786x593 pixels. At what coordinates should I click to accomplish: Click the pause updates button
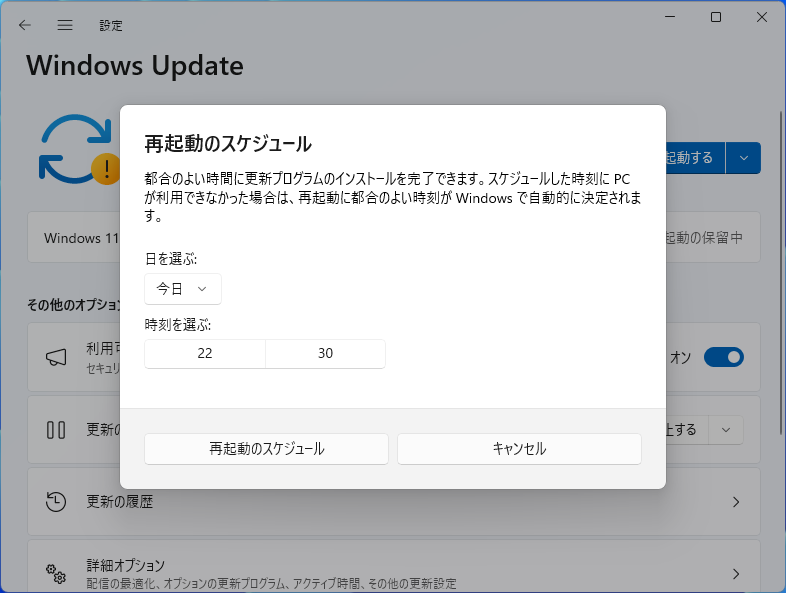click(x=687, y=430)
